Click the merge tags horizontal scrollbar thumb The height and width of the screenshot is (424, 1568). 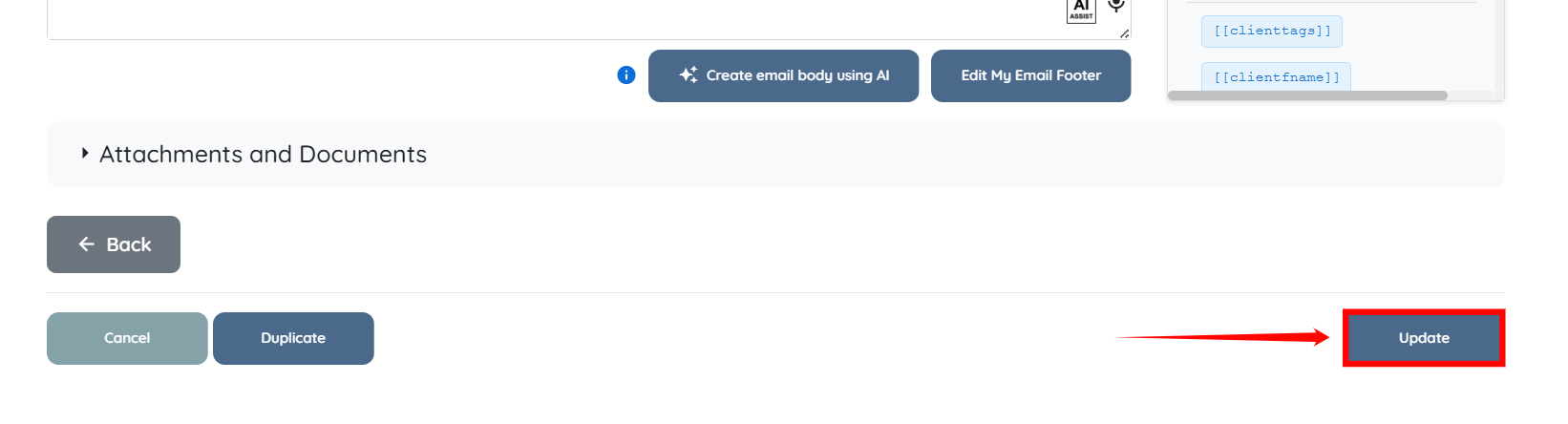tap(1306, 95)
